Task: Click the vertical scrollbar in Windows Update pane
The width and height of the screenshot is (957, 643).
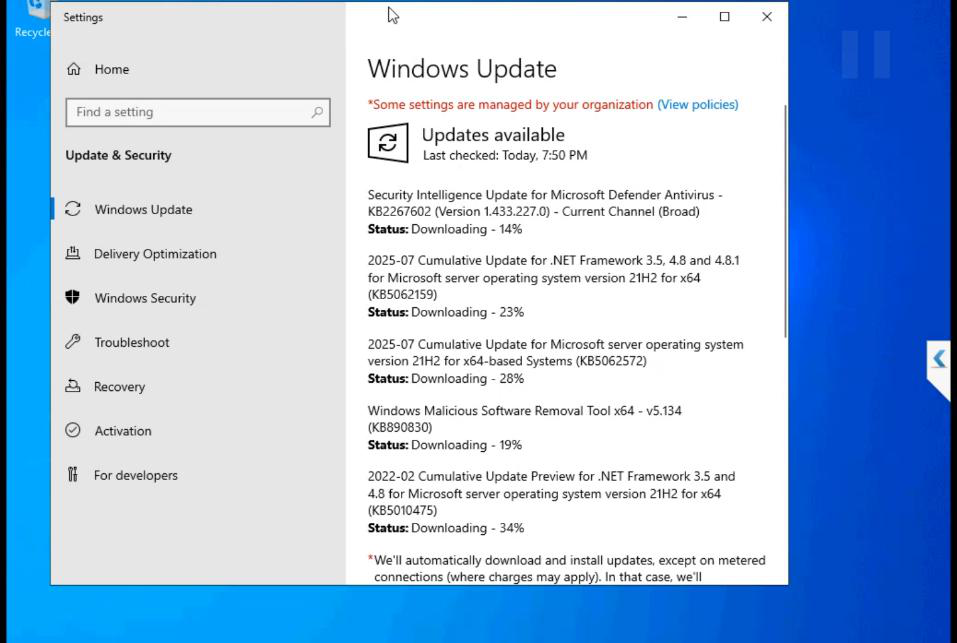Action: [785, 221]
